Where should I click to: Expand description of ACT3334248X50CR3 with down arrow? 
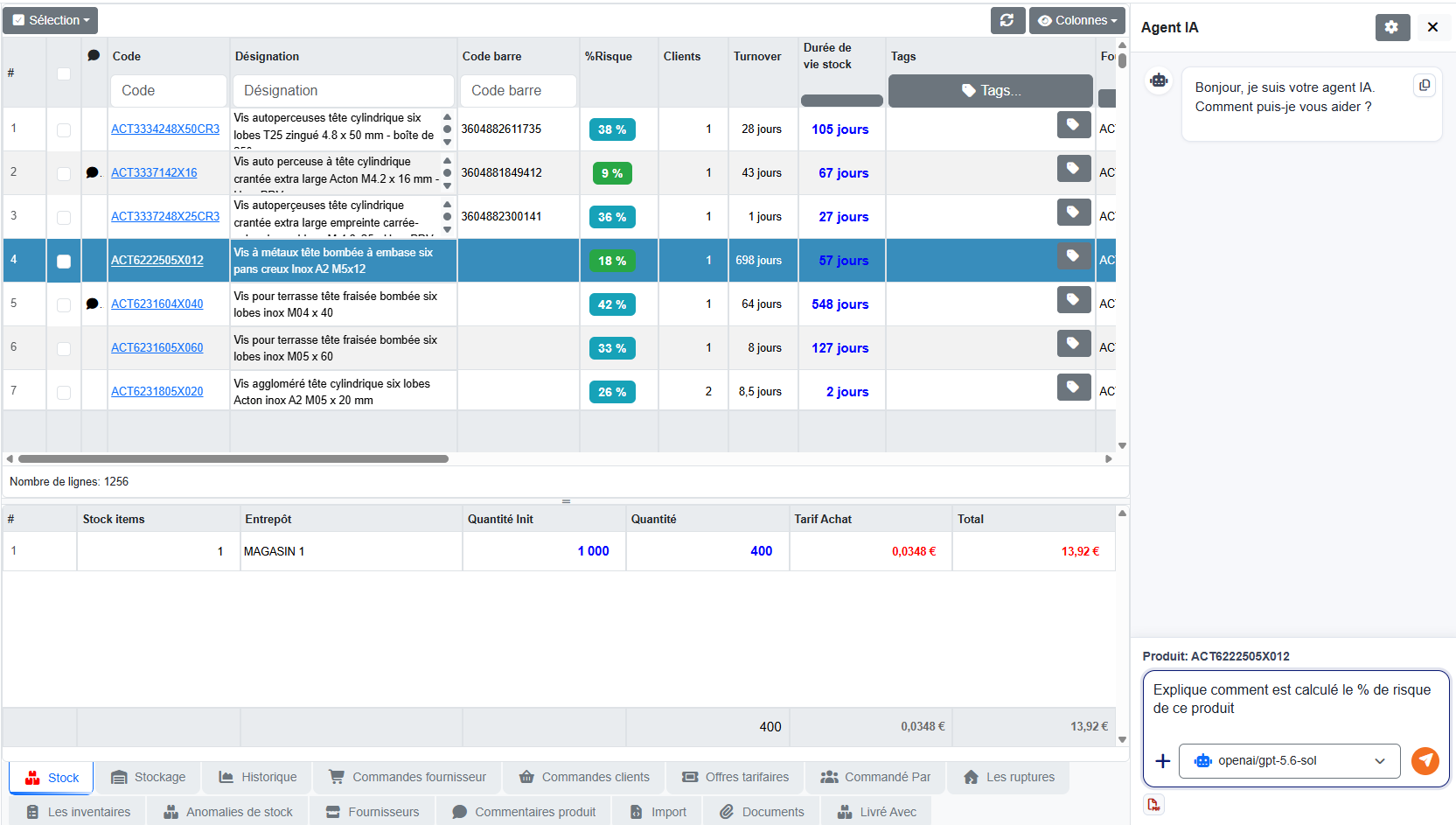click(448, 142)
